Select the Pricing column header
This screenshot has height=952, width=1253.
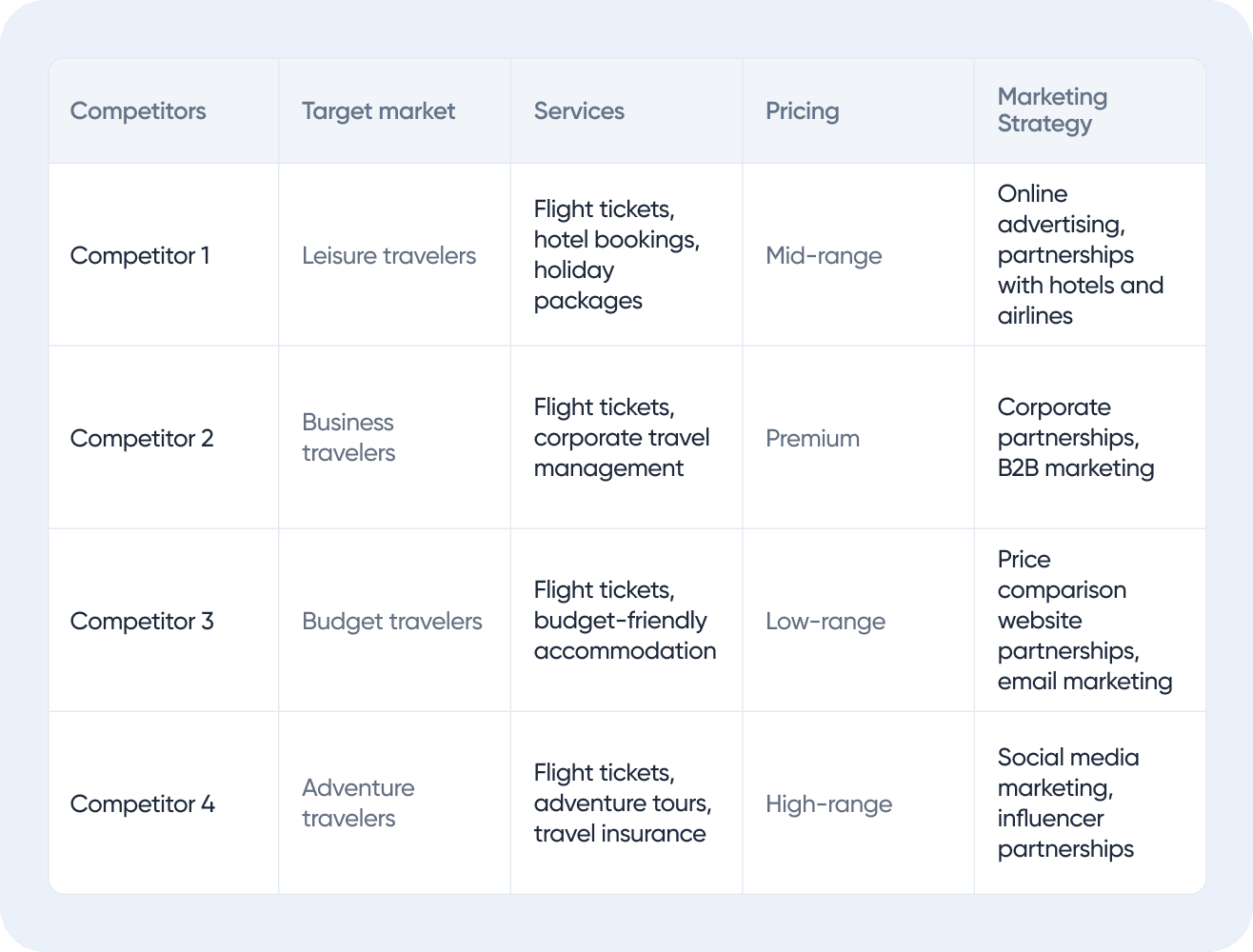802,111
